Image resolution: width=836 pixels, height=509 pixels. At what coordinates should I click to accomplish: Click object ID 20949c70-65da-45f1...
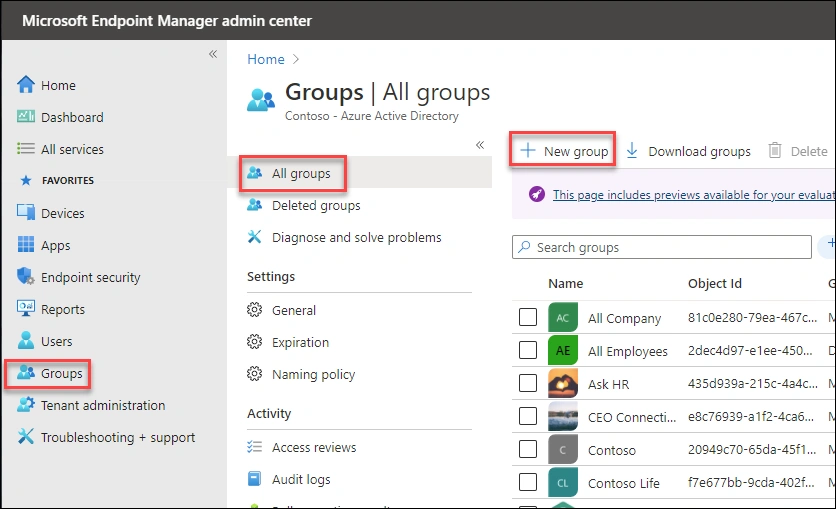752,449
